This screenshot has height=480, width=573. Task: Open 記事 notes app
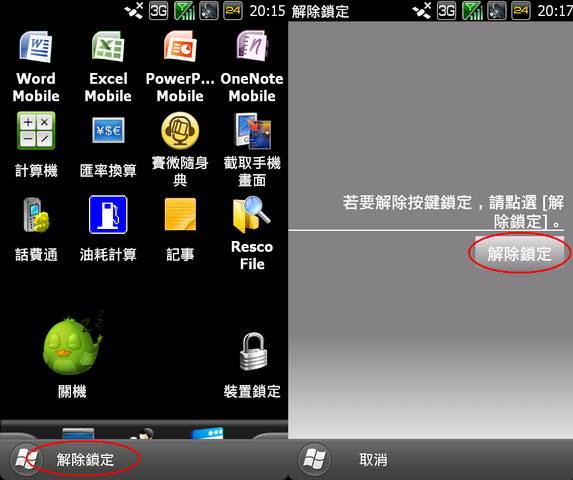180,229
